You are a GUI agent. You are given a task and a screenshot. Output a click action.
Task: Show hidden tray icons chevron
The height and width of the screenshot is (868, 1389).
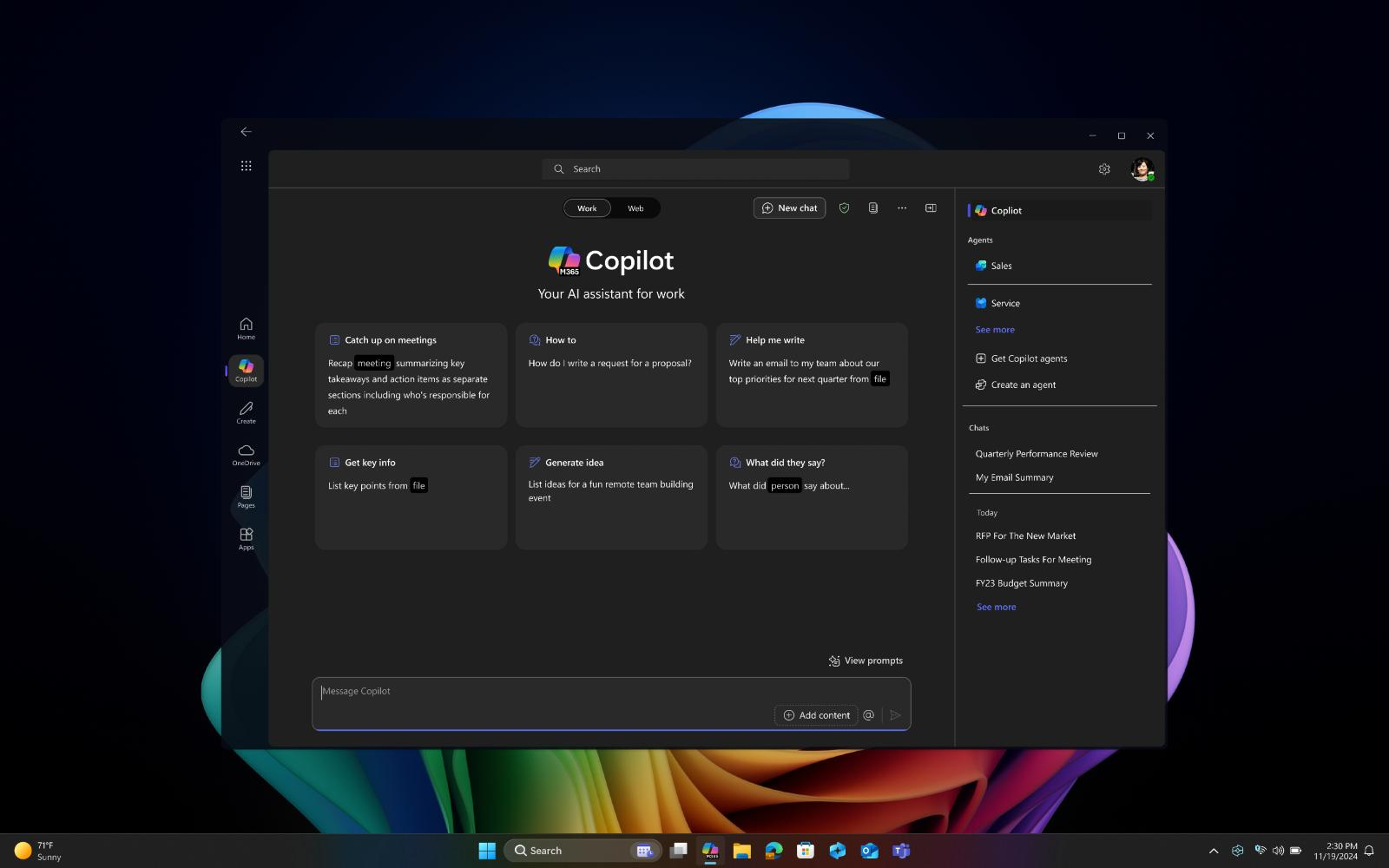click(1214, 851)
